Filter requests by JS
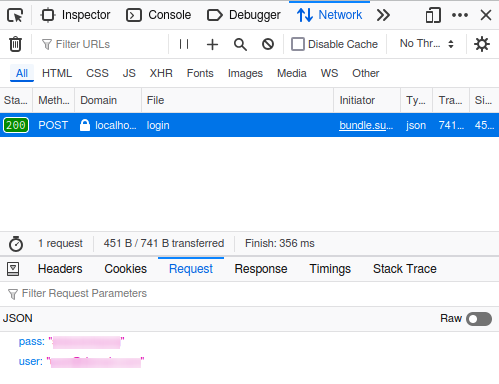The height and width of the screenshot is (384, 499). click(x=129, y=73)
